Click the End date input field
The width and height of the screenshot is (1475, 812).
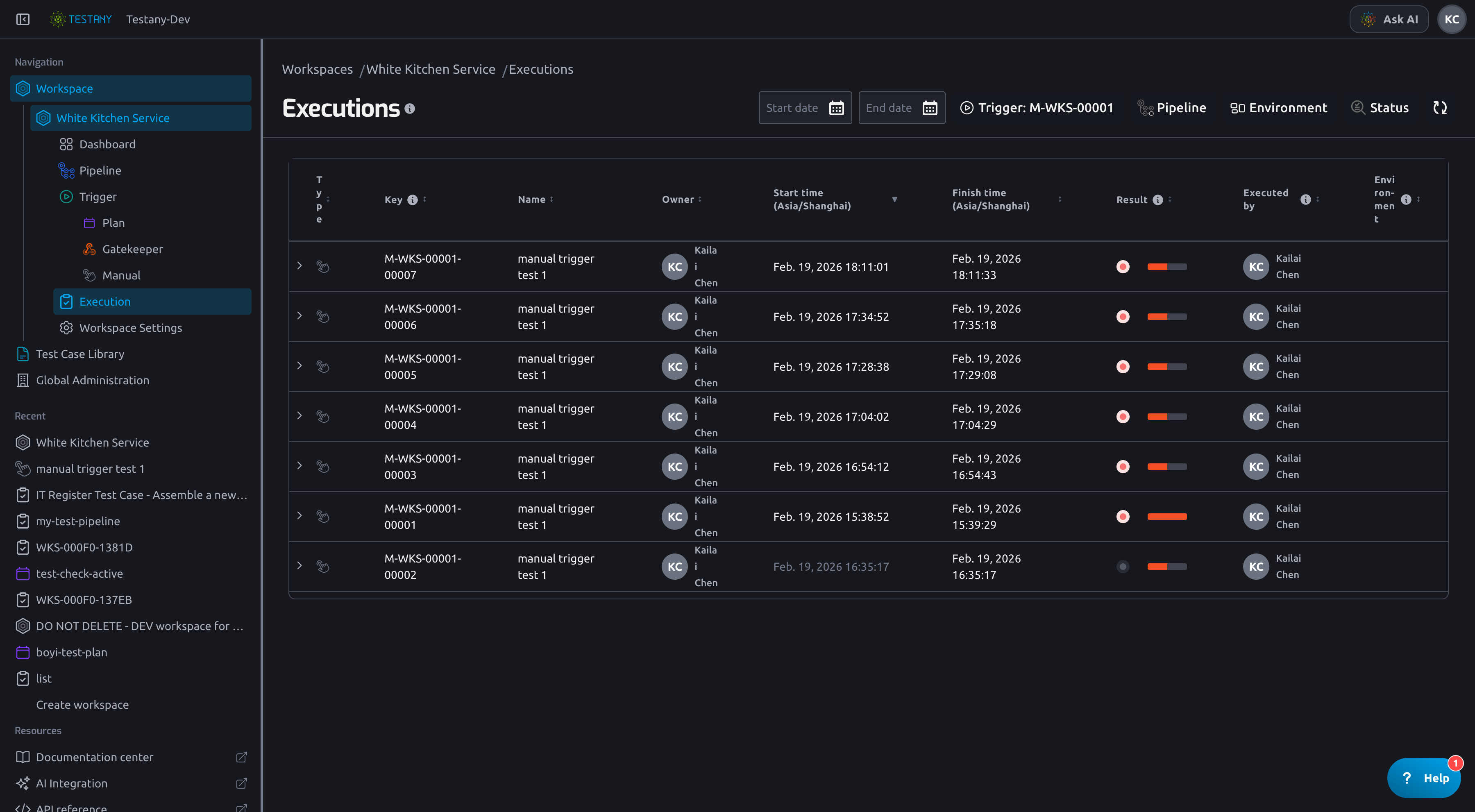pyautogui.click(x=902, y=108)
